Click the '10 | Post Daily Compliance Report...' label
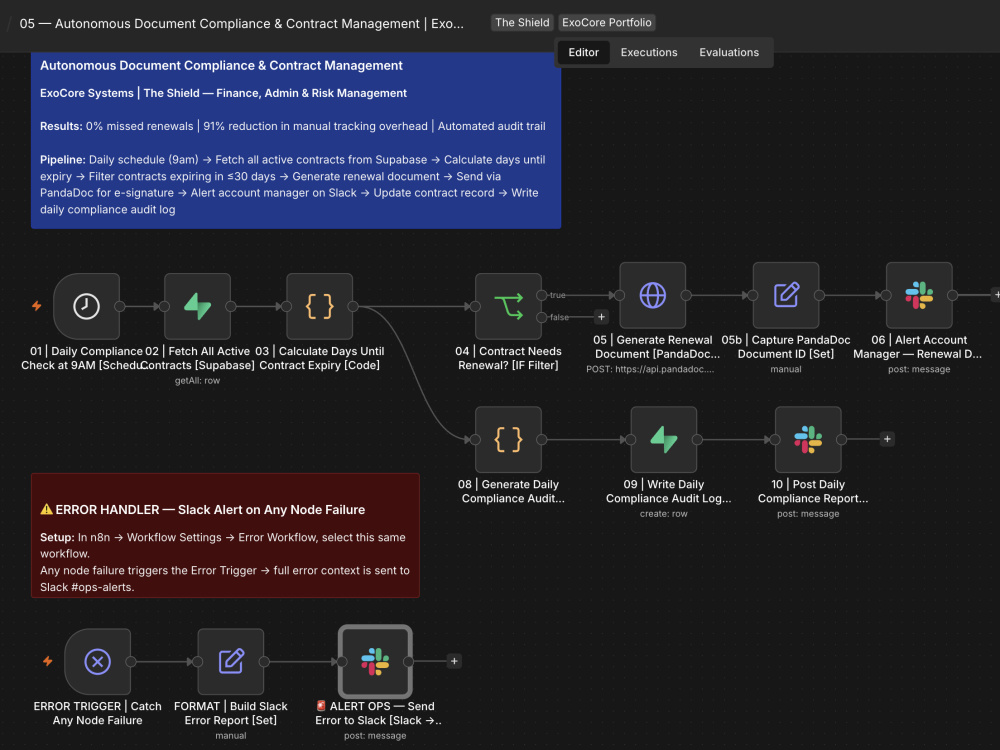 tap(812, 492)
